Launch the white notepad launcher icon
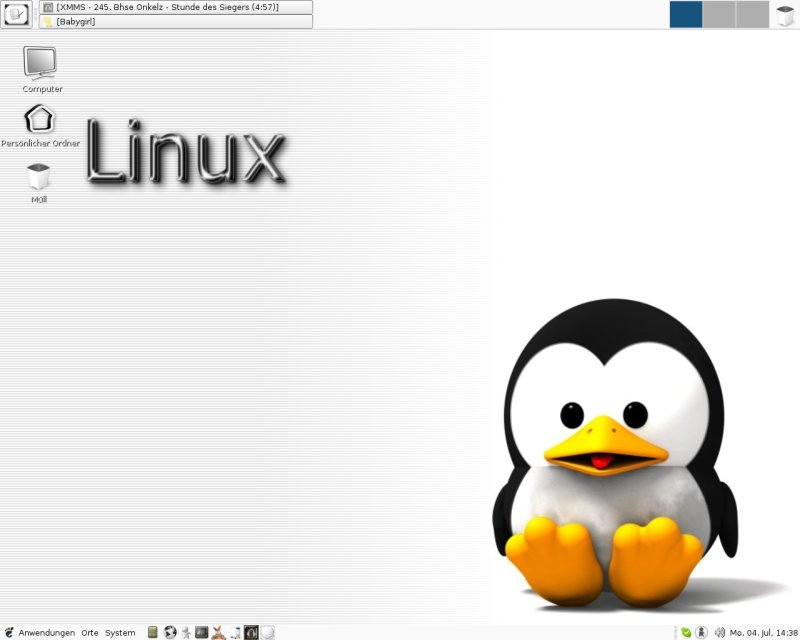Image resolution: width=800 pixels, height=640 pixels. (x=268, y=632)
